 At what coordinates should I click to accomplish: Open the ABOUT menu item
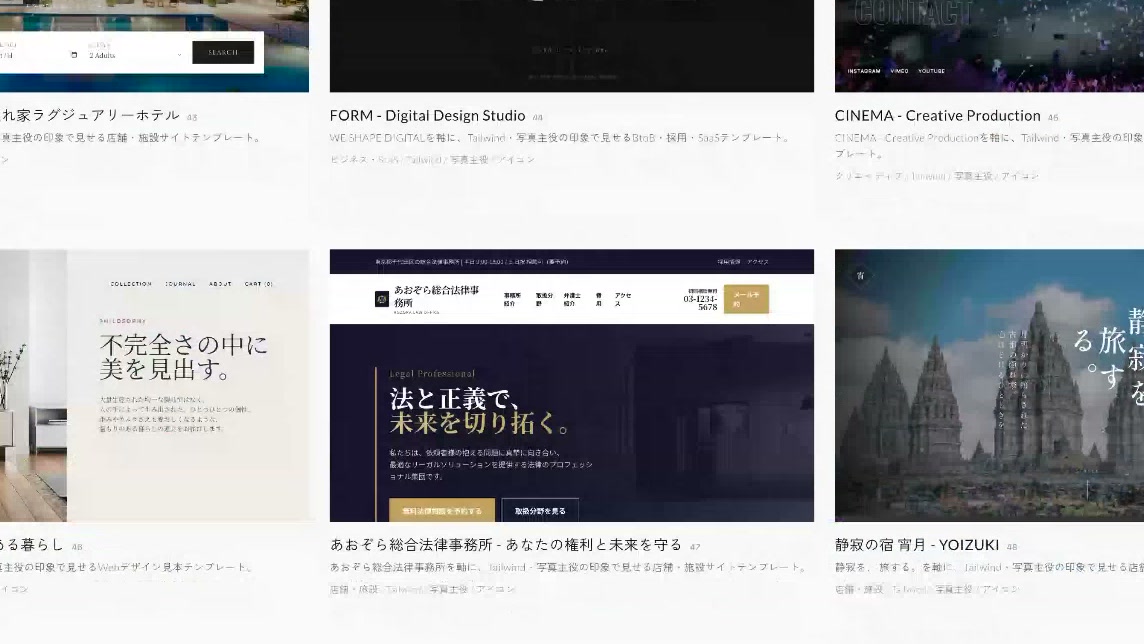(x=220, y=284)
